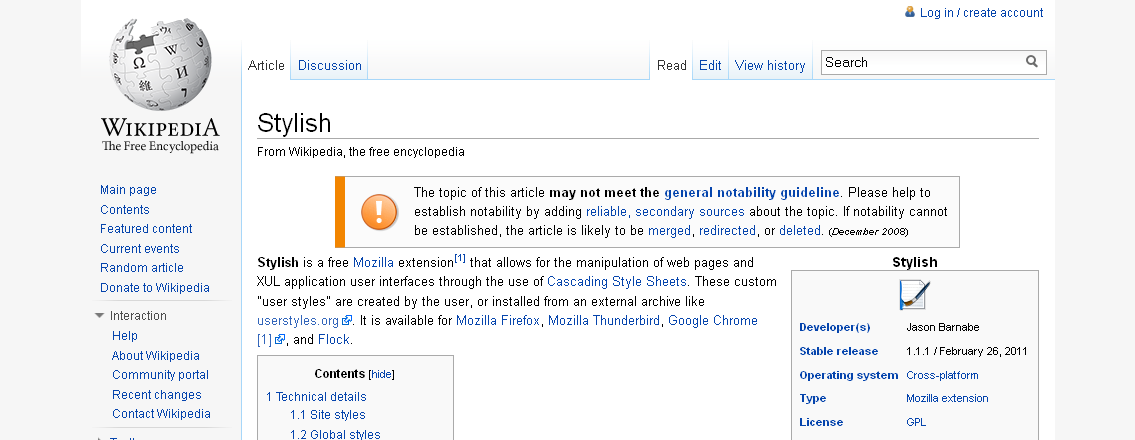
Task: Click Developer(s) infobox label
Action: tap(835, 327)
